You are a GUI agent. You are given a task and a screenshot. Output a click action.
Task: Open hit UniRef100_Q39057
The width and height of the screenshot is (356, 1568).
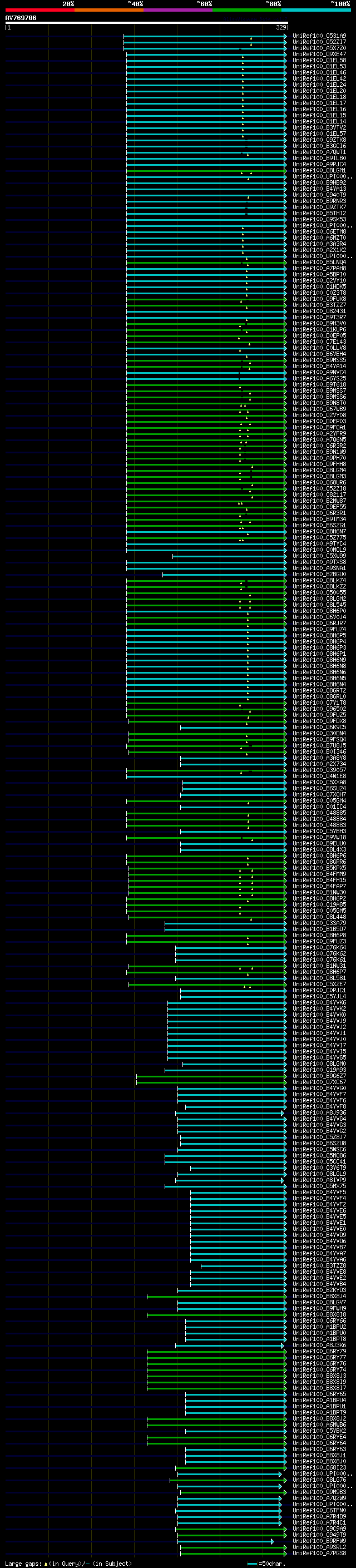(319, 770)
